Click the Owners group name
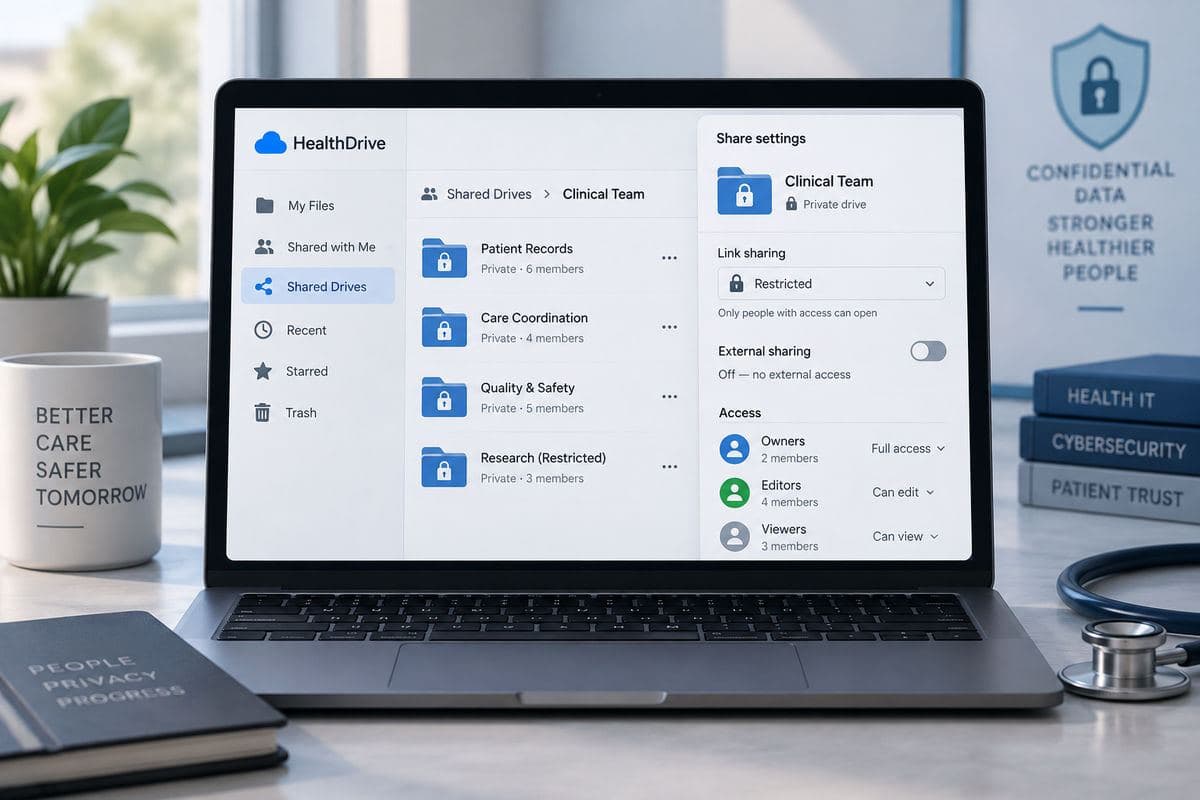Viewport: 1200px width, 800px height. [x=782, y=441]
